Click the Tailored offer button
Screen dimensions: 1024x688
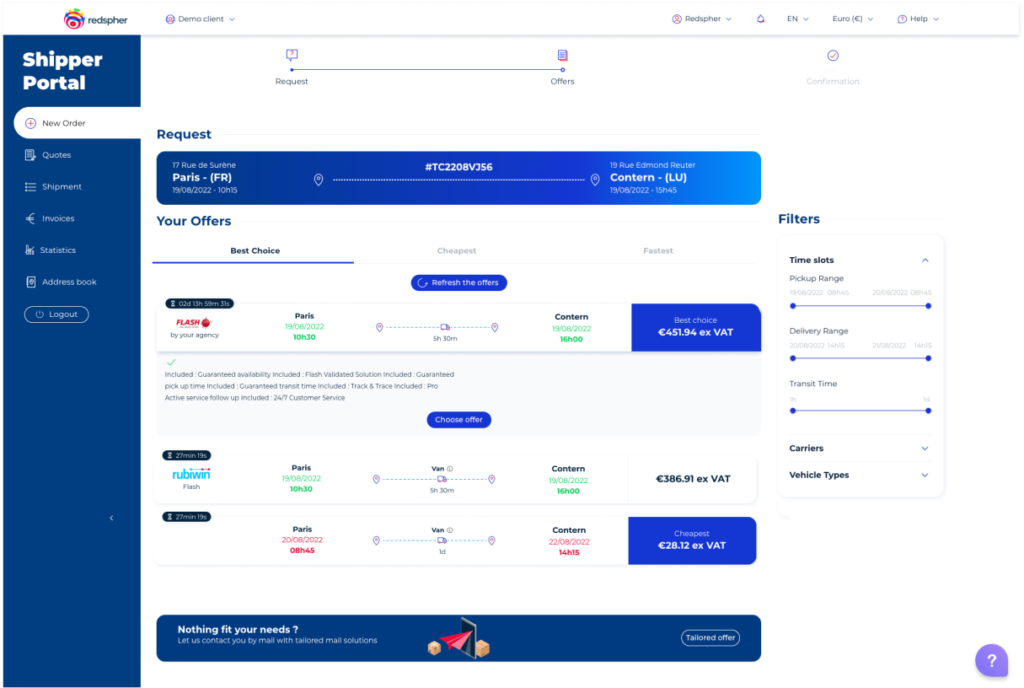click(711, 638)
